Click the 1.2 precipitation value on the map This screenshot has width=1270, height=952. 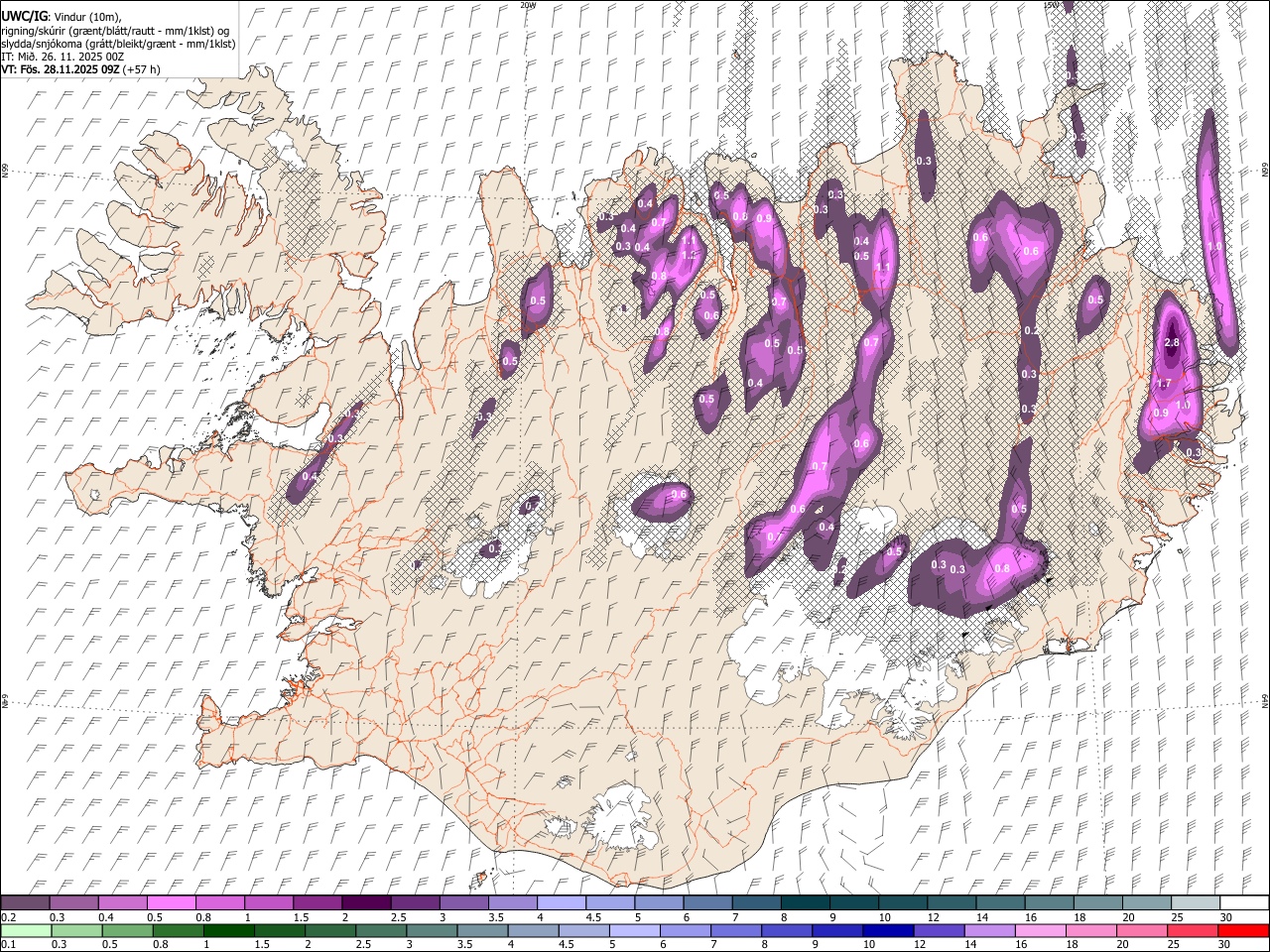tap(688, 255)
